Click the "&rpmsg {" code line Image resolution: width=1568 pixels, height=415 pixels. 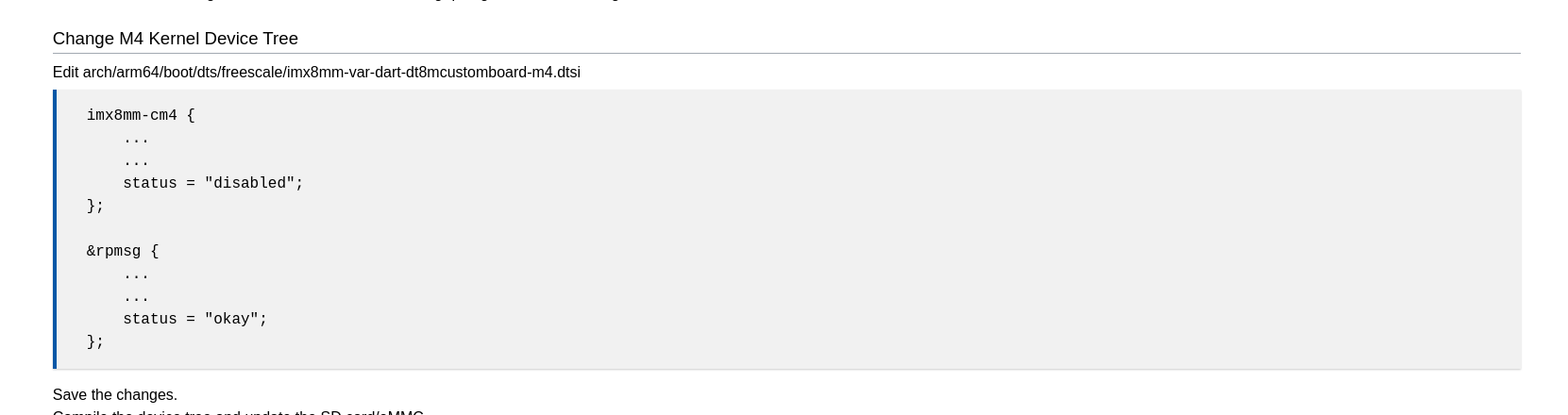pos(123,252)
